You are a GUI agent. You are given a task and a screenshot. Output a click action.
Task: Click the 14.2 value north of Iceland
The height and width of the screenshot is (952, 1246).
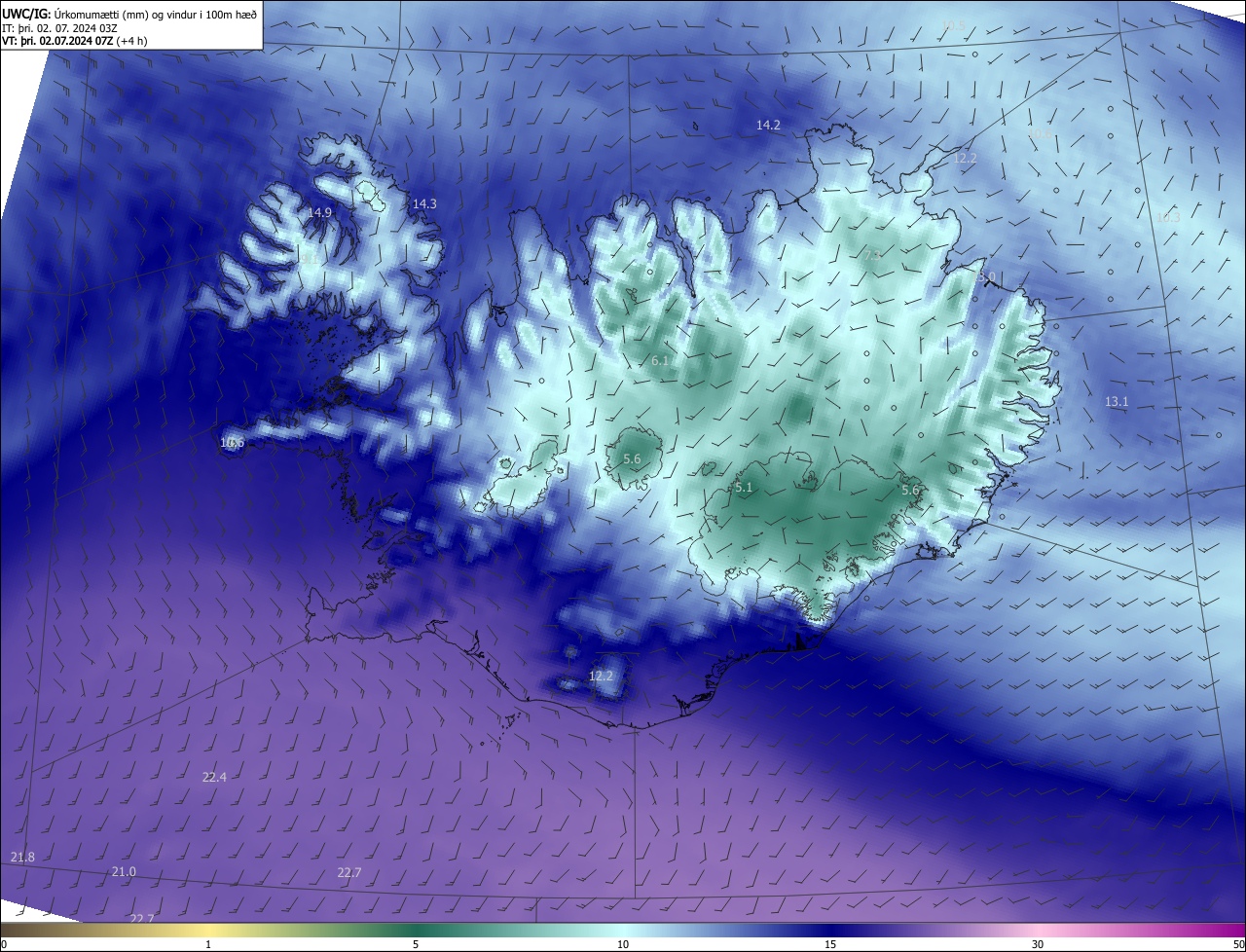pos(769,126)
